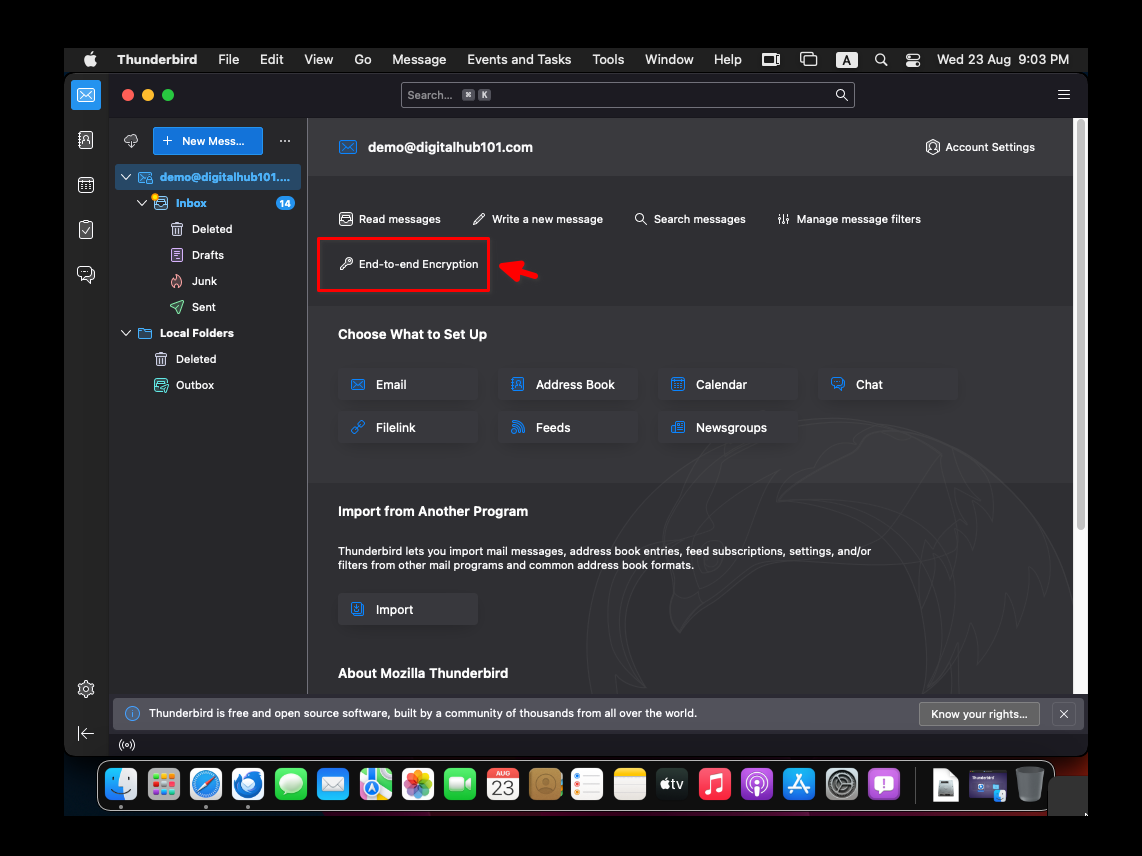1142x856 pixels.
Task: Open System Settings from the Dock
Action: [842, 785]
